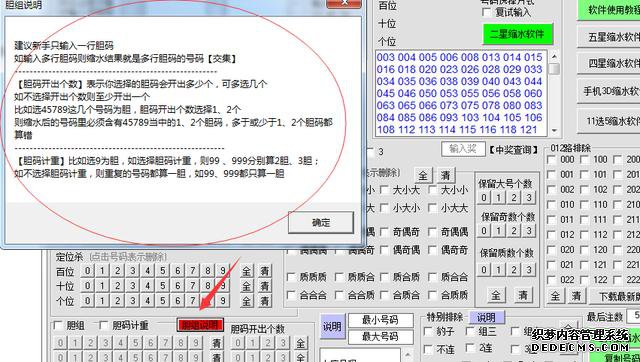
Task: Toggle the 胆码计重 checkbox
Action: [x=104, y=325]
